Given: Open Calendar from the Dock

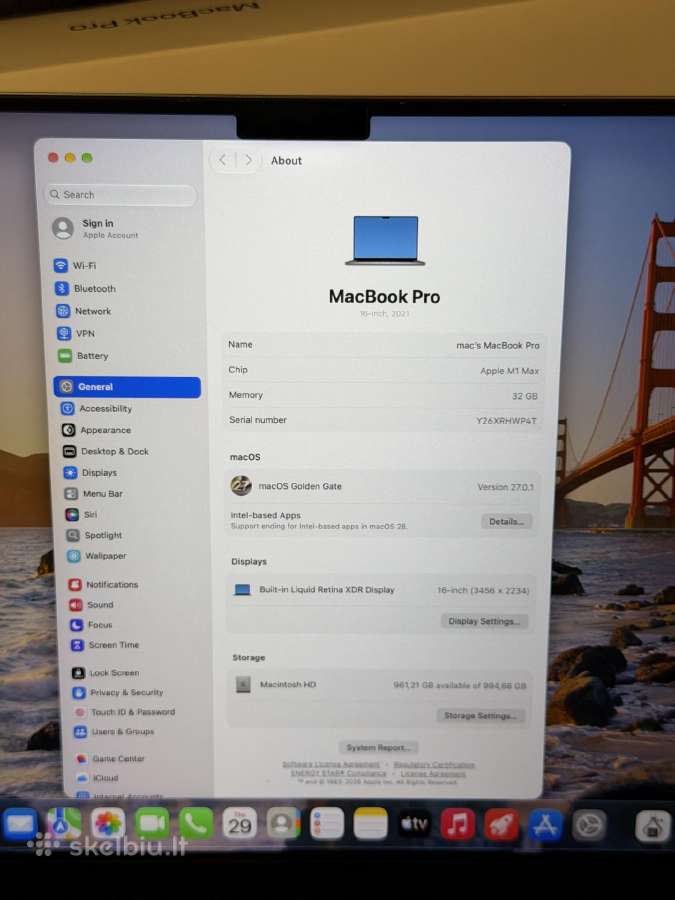Looking at the screenshot, I should coord(239,824).
